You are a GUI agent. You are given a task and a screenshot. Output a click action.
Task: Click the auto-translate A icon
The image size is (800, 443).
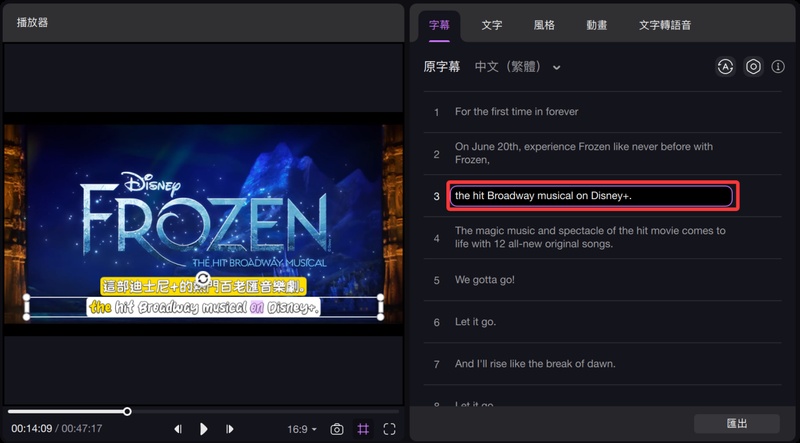725,66
